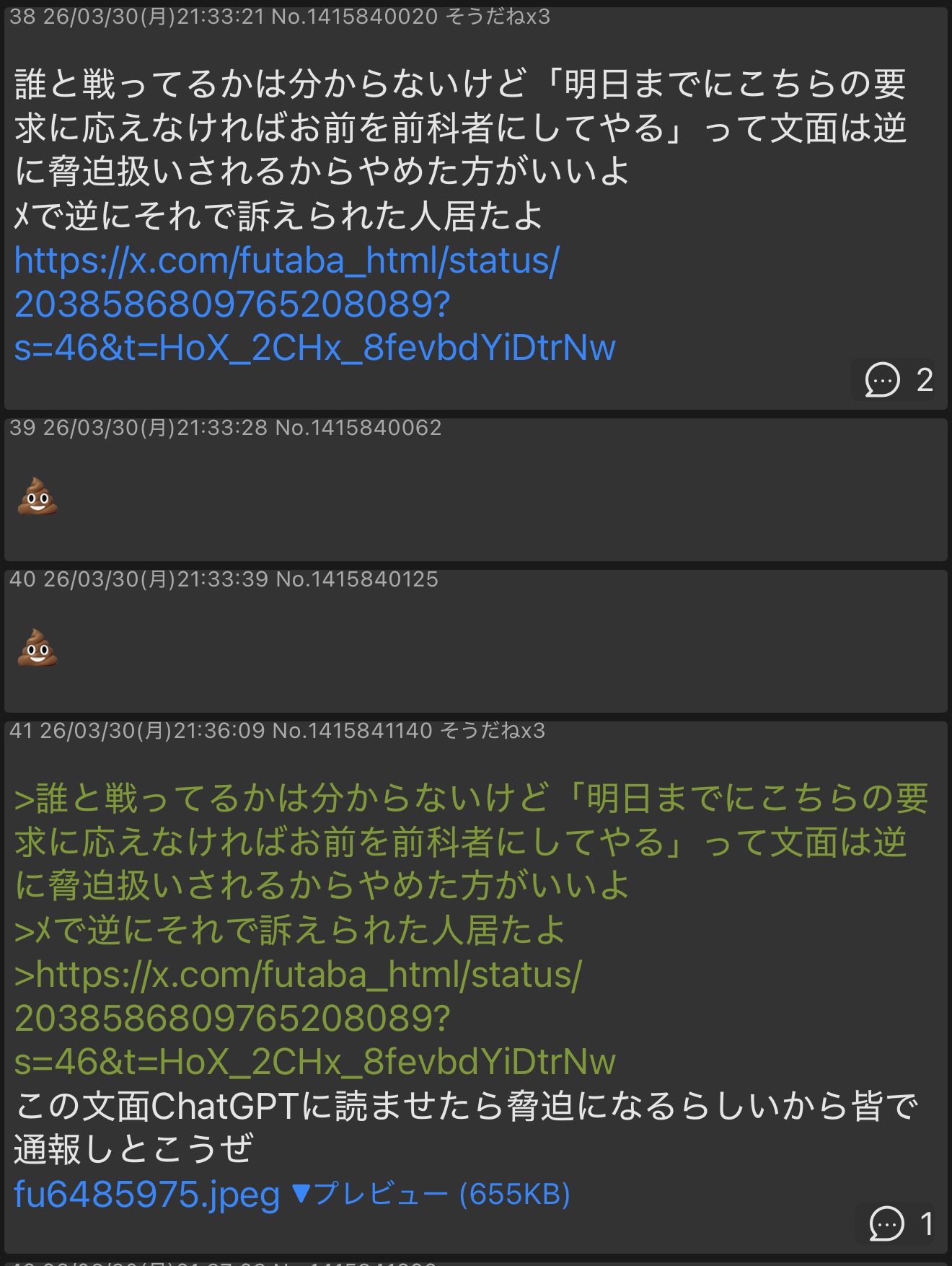The height and width of the screenshot is (1266, 952).
Task: Select post number No.1415840125
Action: point(357,579)
